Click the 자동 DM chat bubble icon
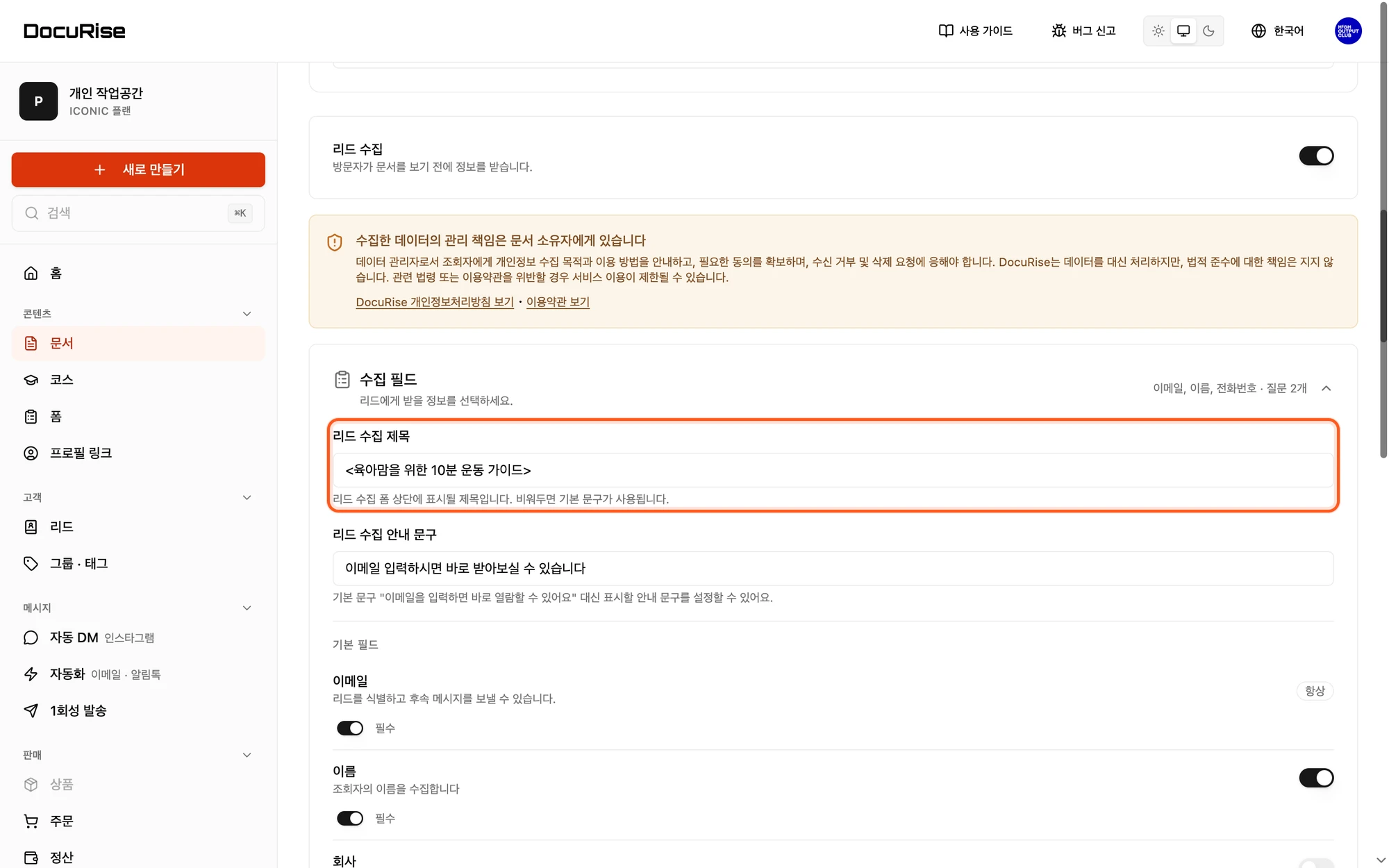This screenshot has width=1389, height=868. click(31, 637)
